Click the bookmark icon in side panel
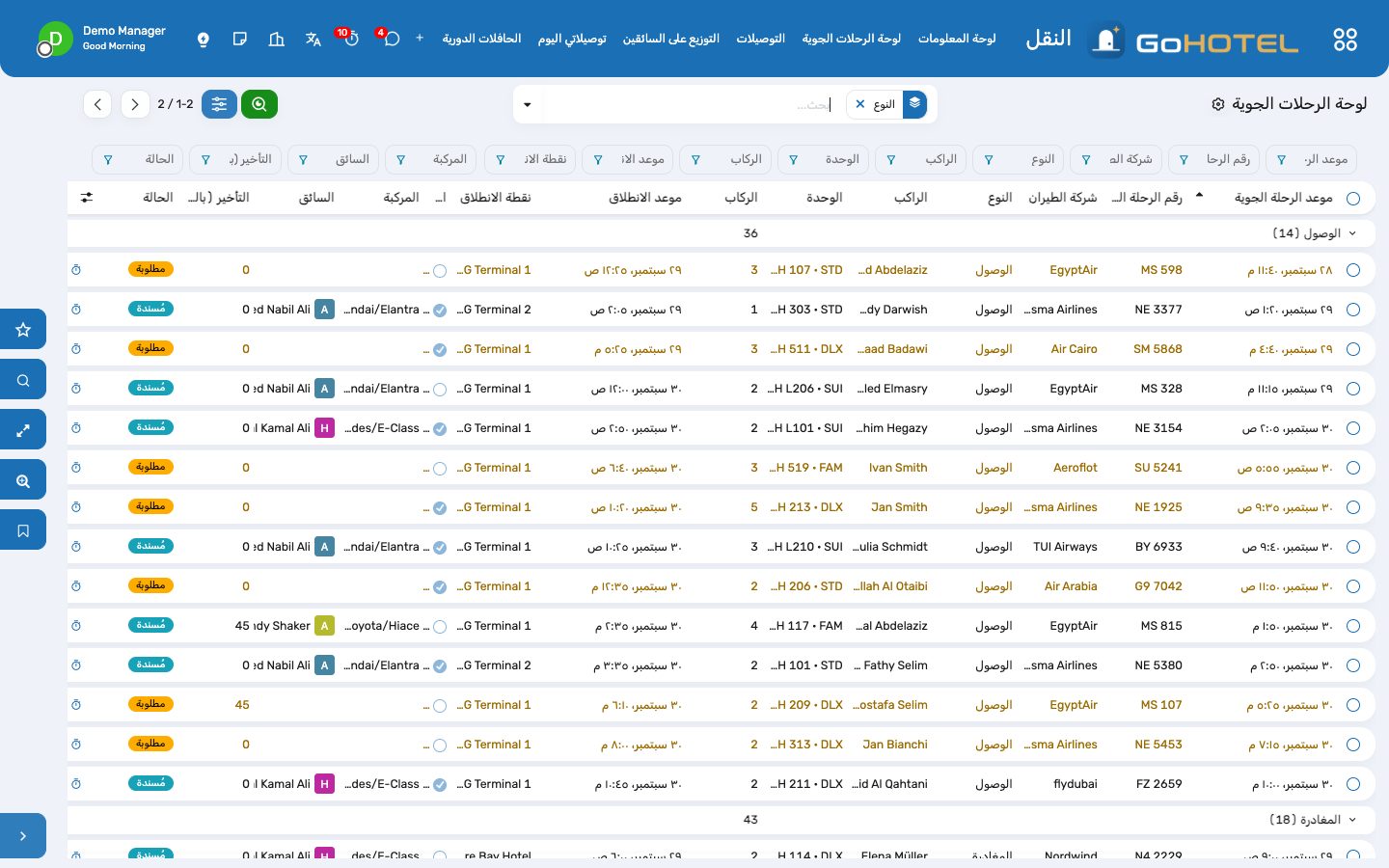The image size is (1389, 868). coord(23,530)
